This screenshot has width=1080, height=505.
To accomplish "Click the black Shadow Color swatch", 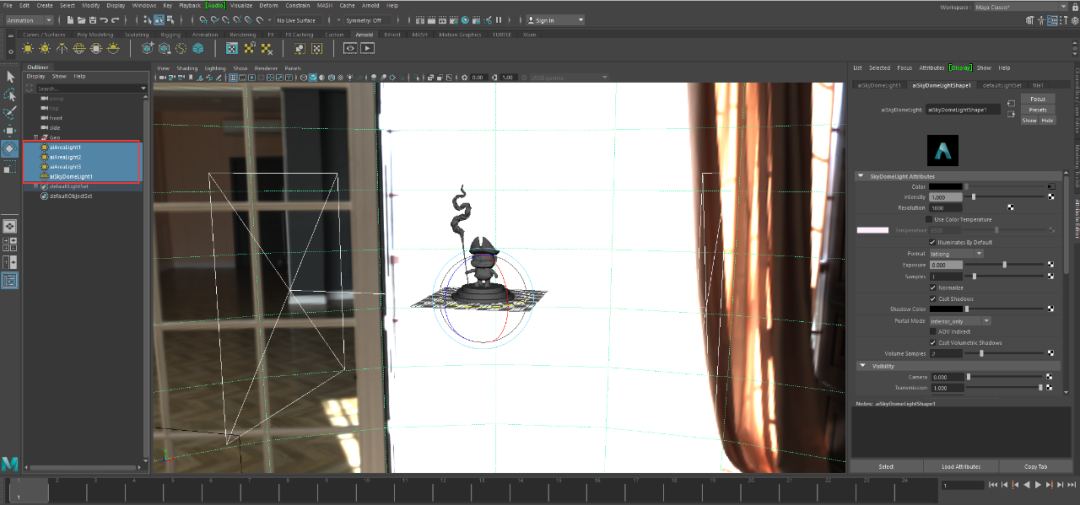I will coord(946,309).
